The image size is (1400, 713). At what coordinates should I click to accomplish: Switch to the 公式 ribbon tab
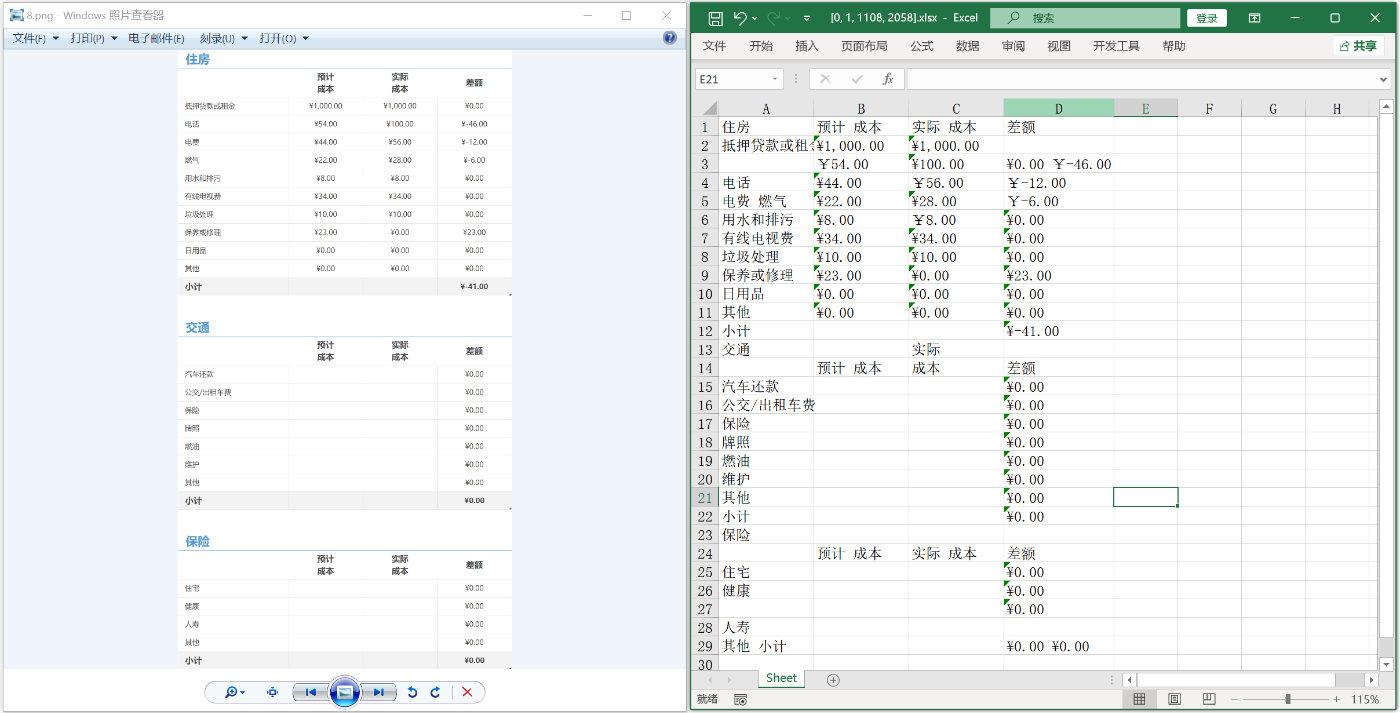click(921, 46)
